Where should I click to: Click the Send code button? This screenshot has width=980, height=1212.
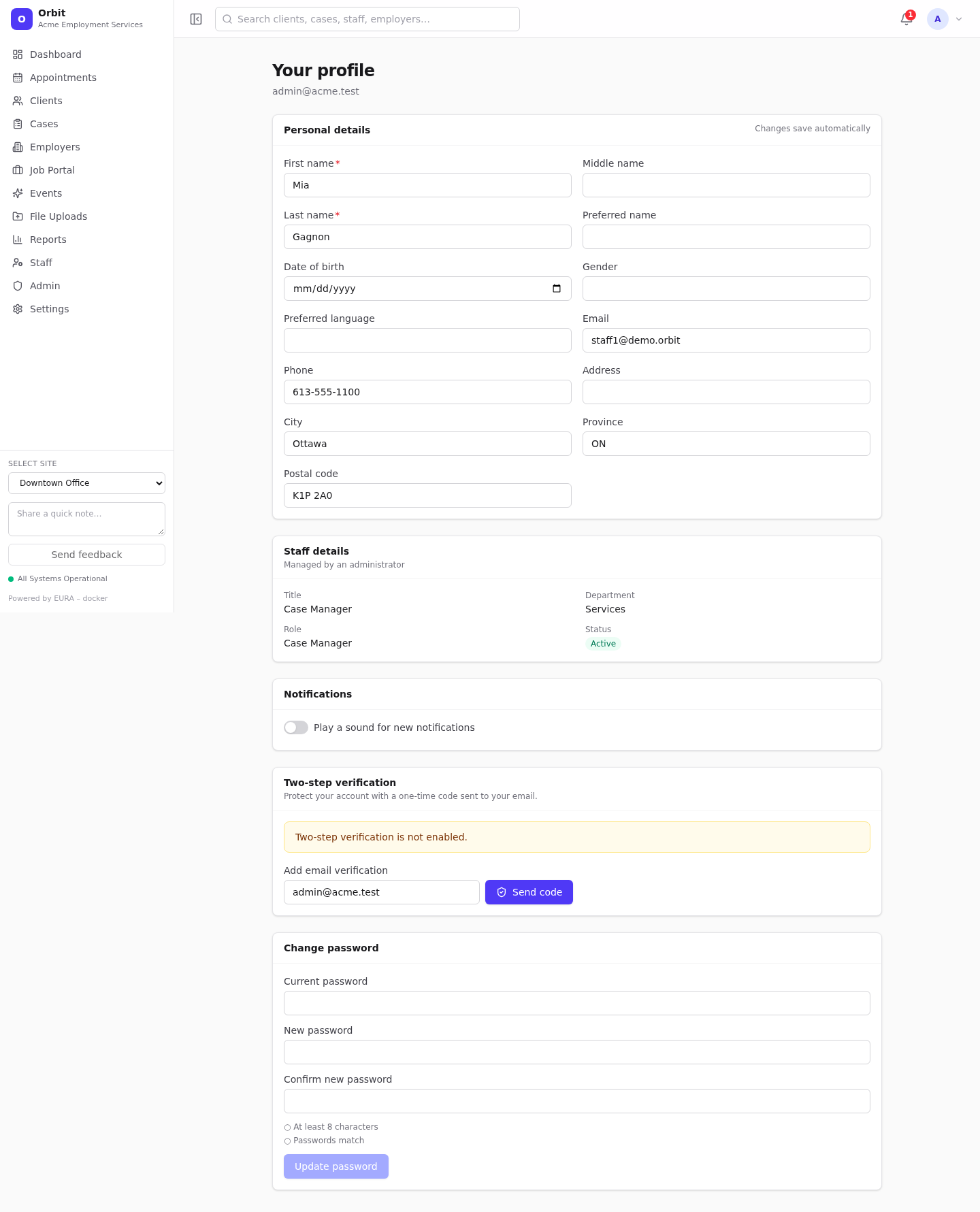[x=529, y=892]
